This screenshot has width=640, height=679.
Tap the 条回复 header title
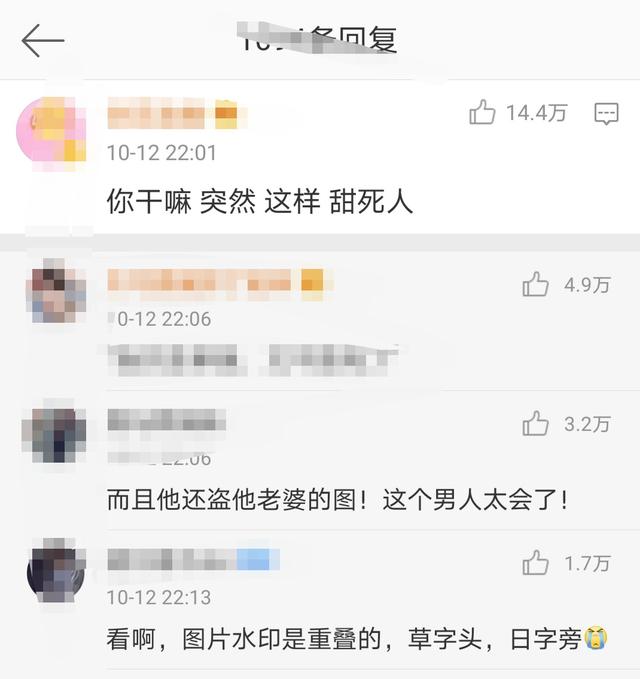[x=318, y=40]
